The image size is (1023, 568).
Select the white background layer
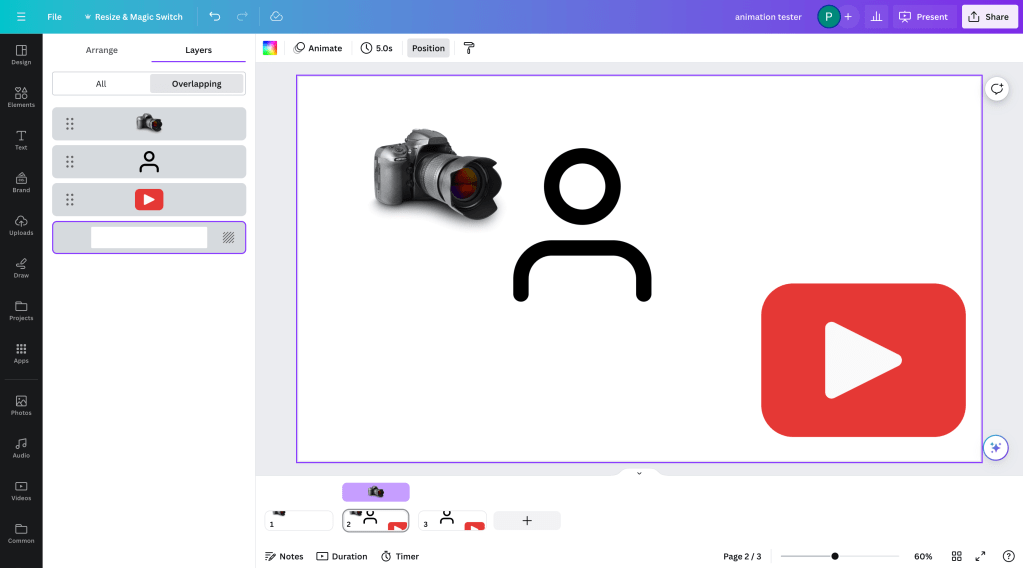coord(149,237)
